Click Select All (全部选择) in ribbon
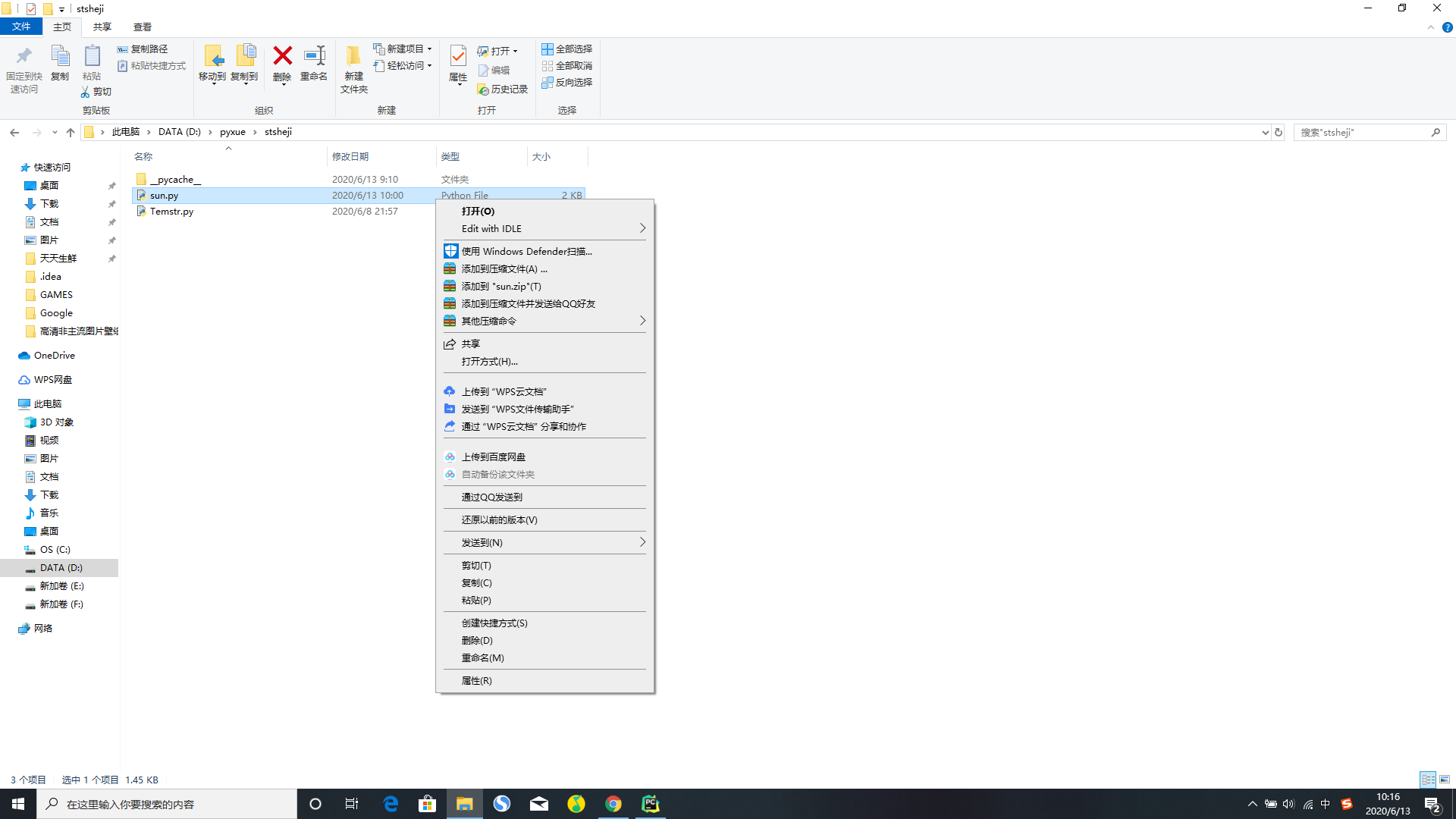Image resolution: width=1456 pixels, height=819 pixels. [566, 49]
